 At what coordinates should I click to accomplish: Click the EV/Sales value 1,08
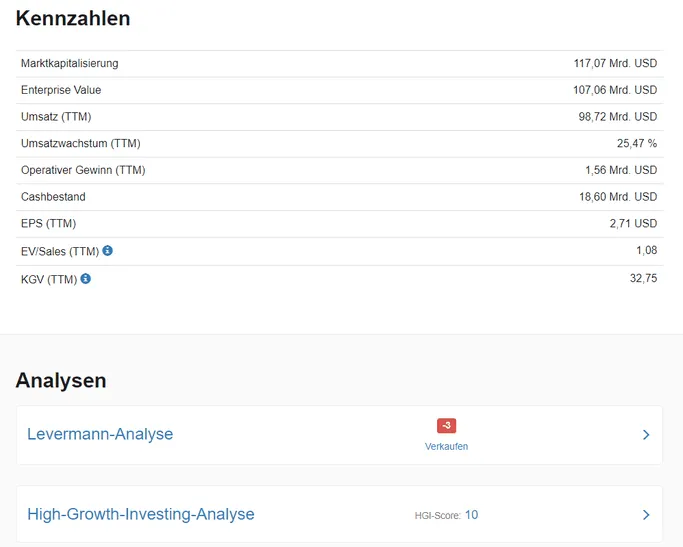[x=646, y=250]
